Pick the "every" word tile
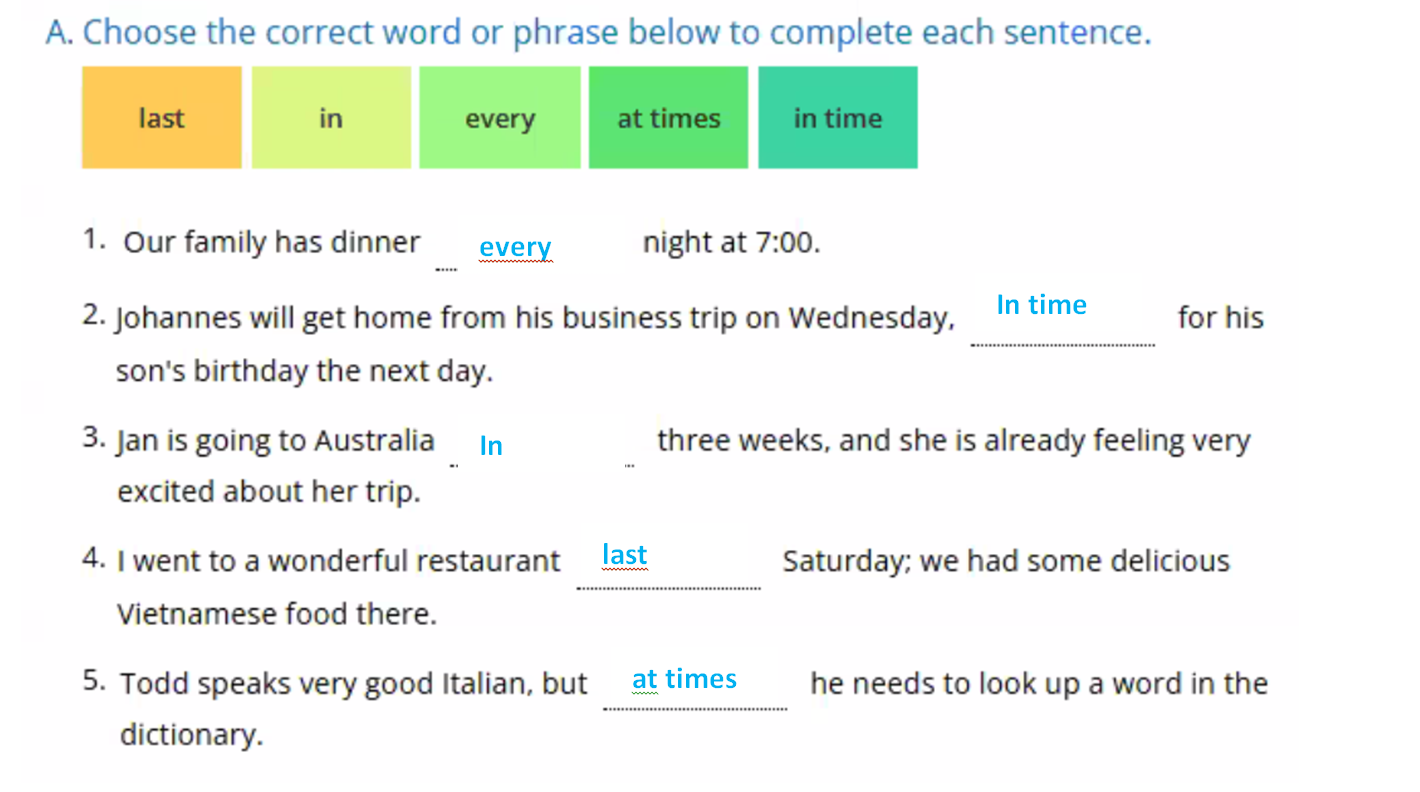Screen dimensions: 1420x792 pos(500,118)
